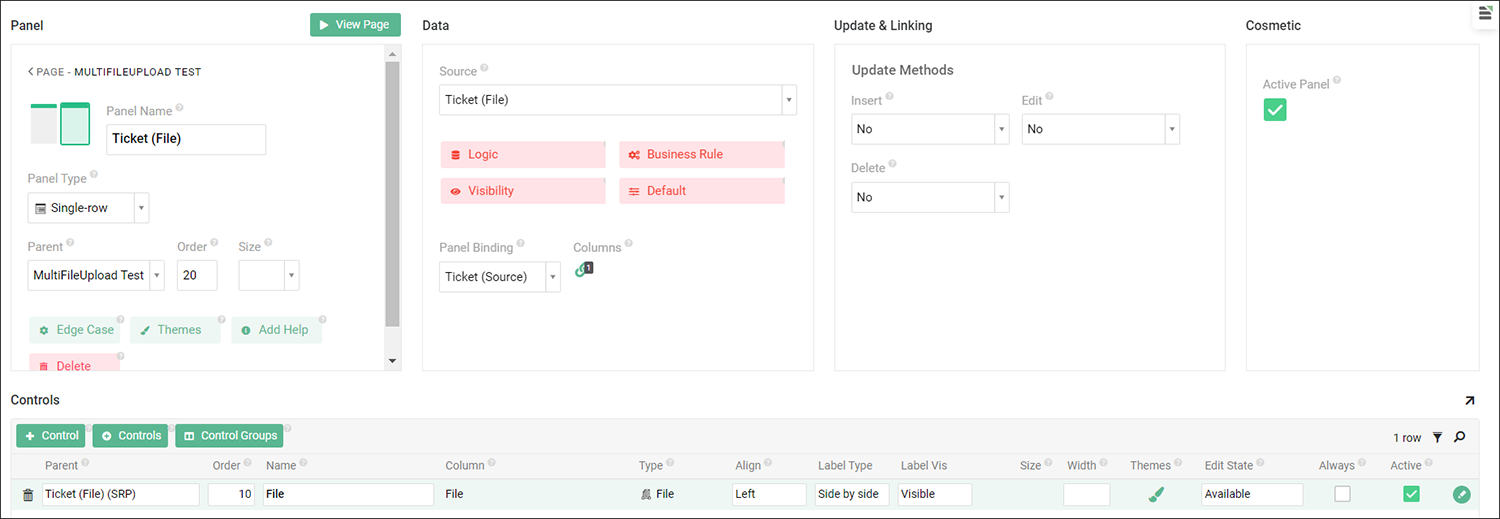Click the add Control button
The width and height of the screenshot is (1500, 519).
(x=51, y=436)
